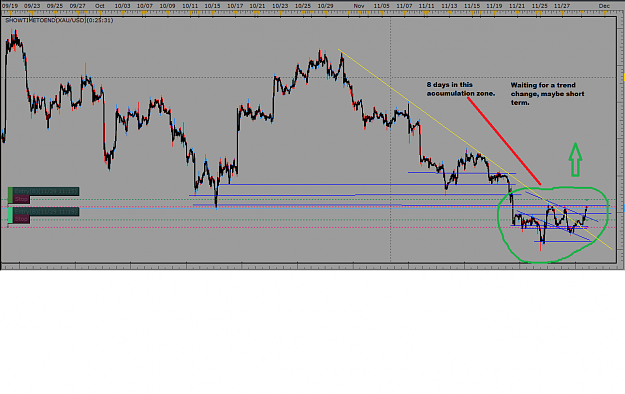Select the Entry(B) 11/29 11:19 order label
Image resolution: width=625 pixels, height=394 pixels.
click(46, 211)
